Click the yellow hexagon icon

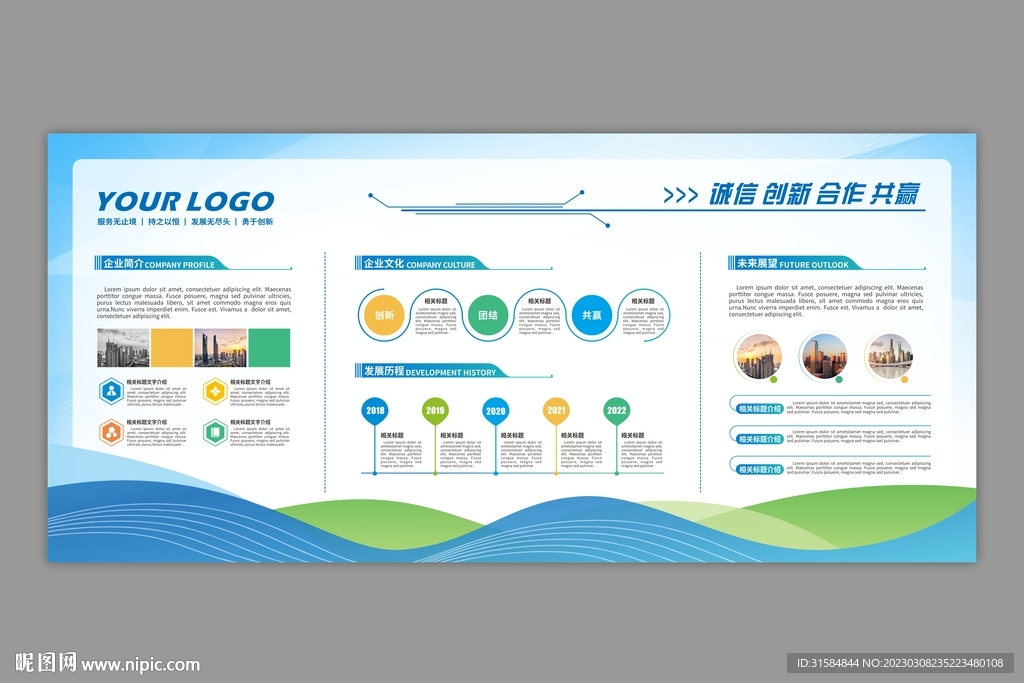215,392
